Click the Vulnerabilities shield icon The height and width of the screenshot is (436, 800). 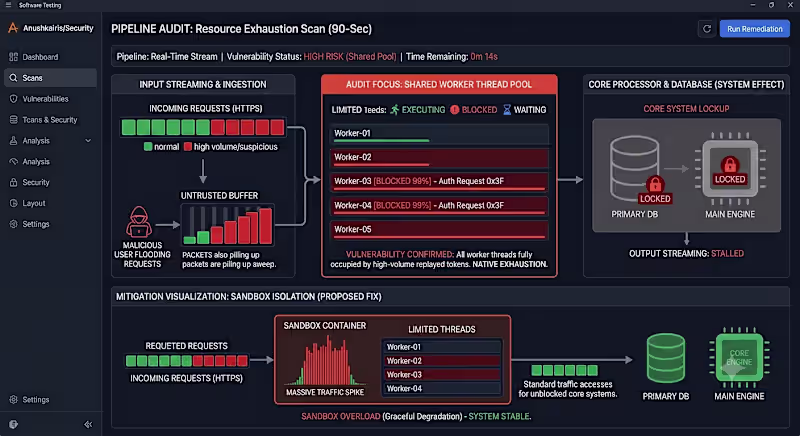13,99
